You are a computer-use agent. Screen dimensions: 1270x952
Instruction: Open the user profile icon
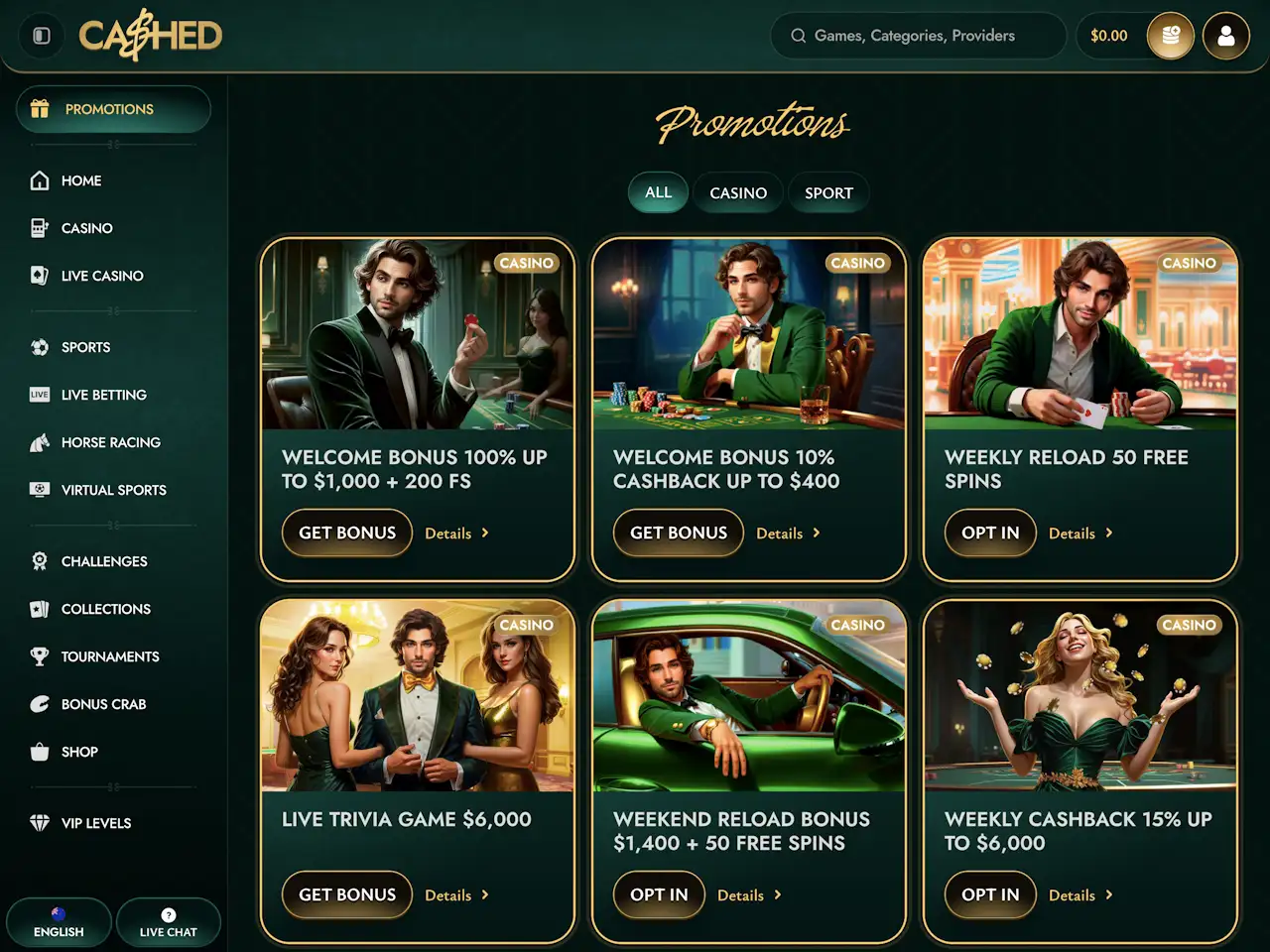1226,36
